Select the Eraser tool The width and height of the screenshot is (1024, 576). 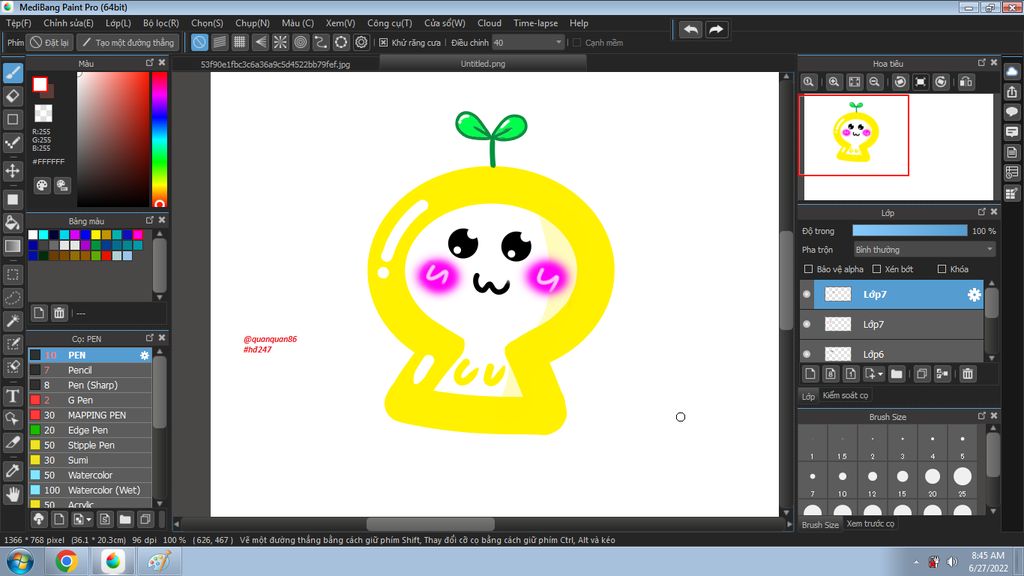coord(12,96)
